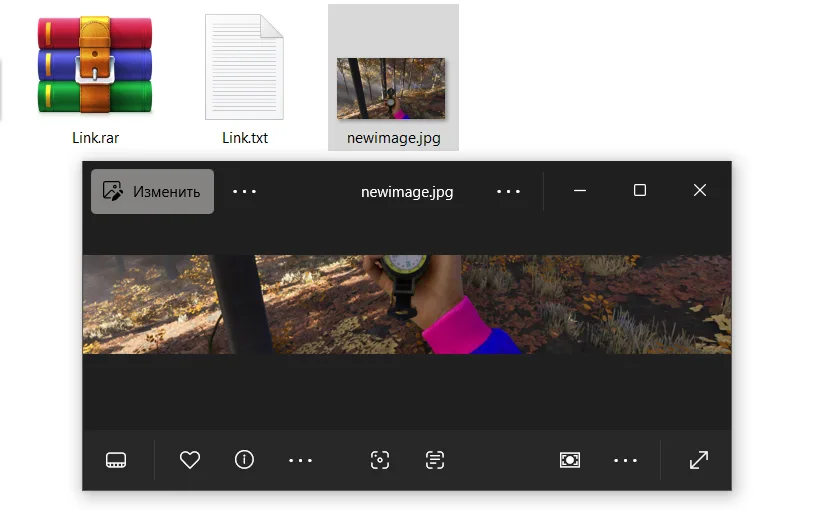The height and width of the screenshot is (510, 822).
Task: Expand the three-dot menu beside Изменить
Action: [x=244, y=191]
